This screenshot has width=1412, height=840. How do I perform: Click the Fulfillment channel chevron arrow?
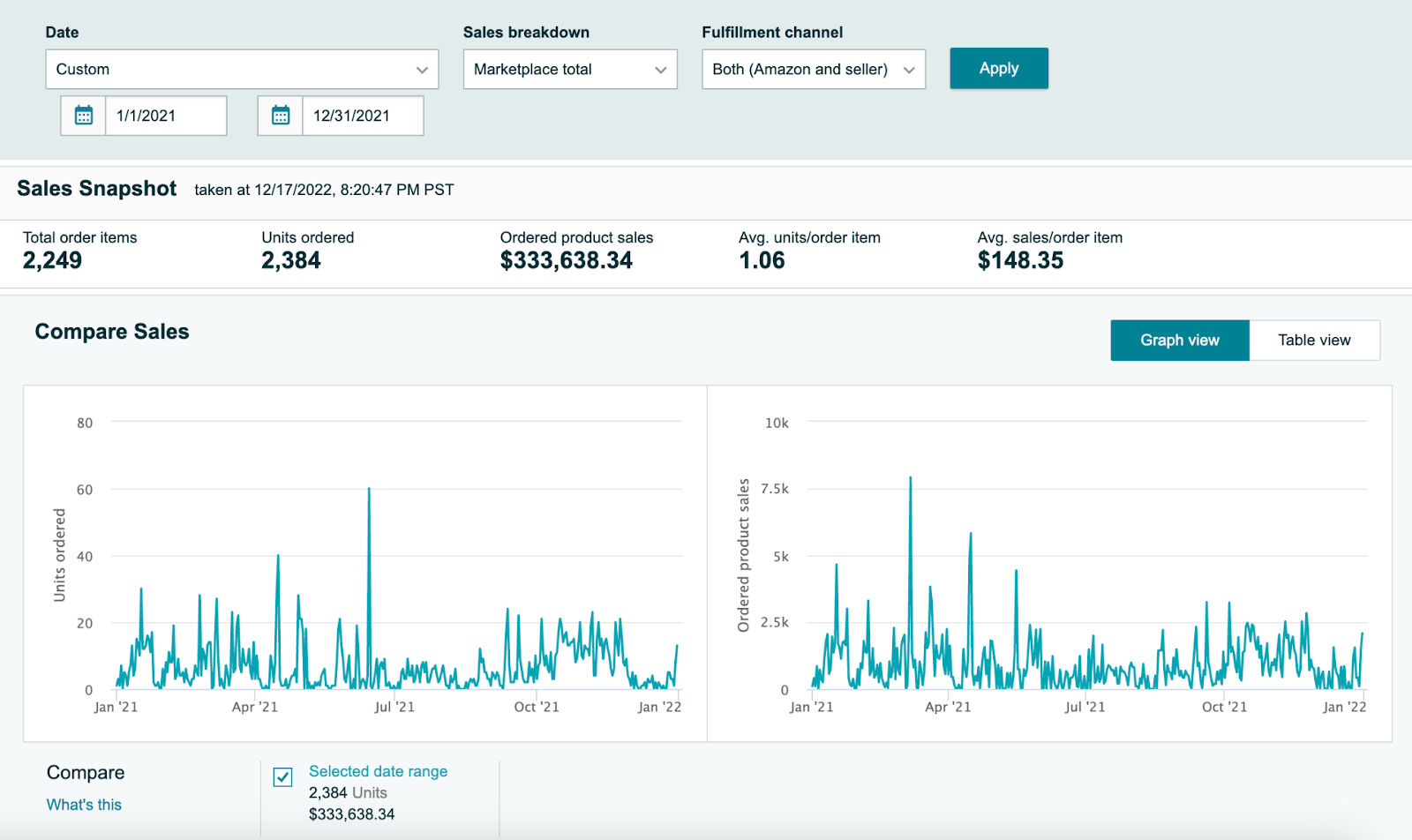909,70
